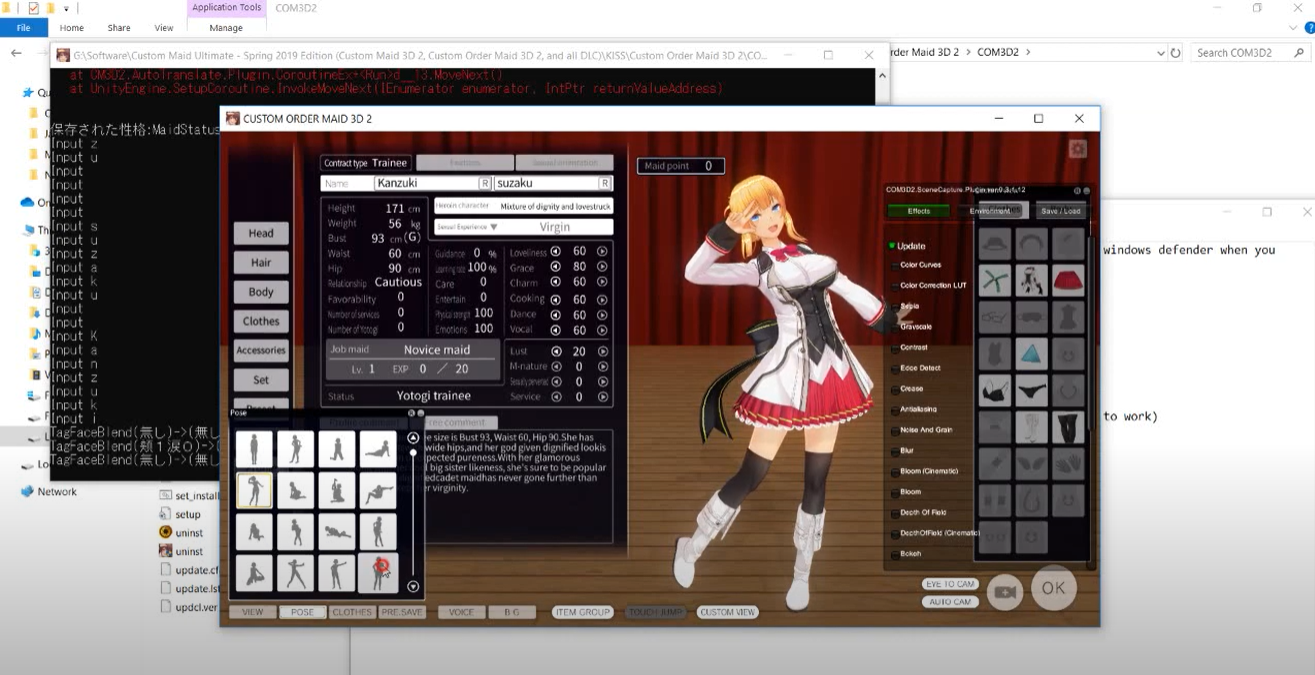Image resolution: width=1315 pixels, height=675 pixels.
Task: Expand the File Explorer address history dropdown
Action: click(x=1160, y=52)
